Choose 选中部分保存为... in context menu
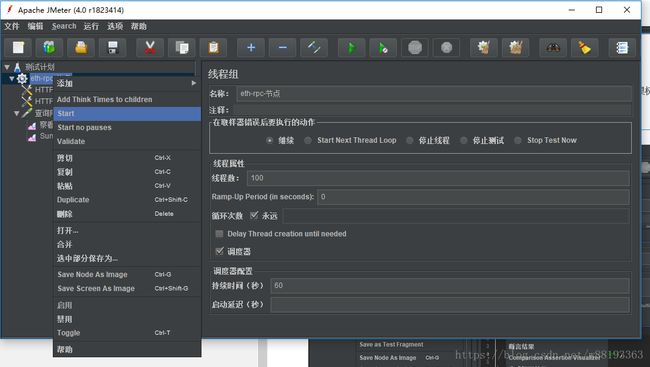The image size is (650, 367). 127,258
